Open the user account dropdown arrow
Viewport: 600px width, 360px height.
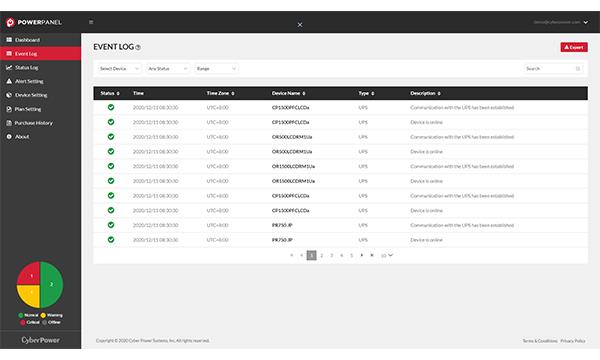click(586, 22)
